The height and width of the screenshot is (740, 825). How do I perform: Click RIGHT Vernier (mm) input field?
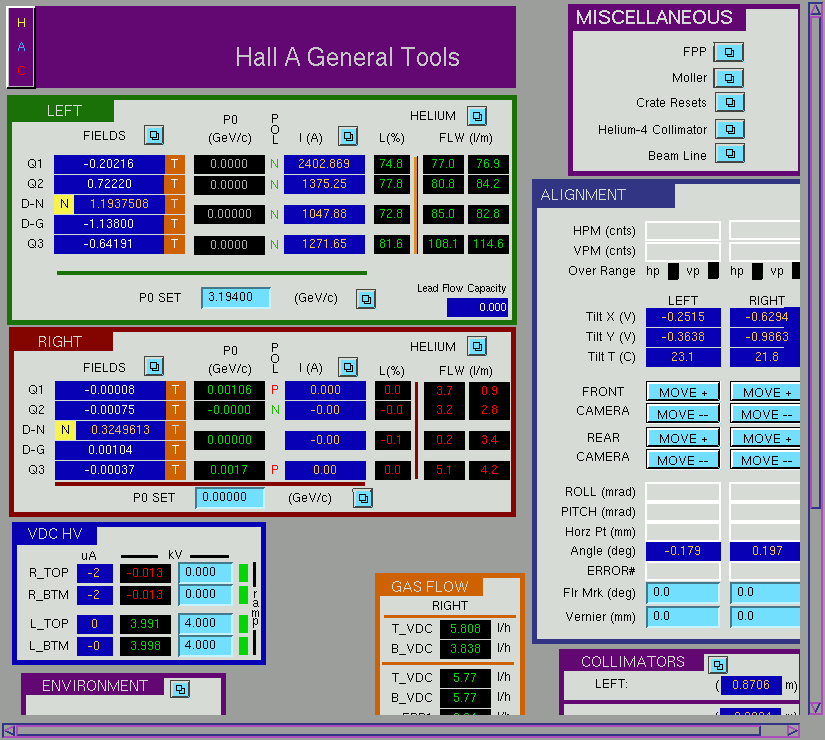pos(766,617)
